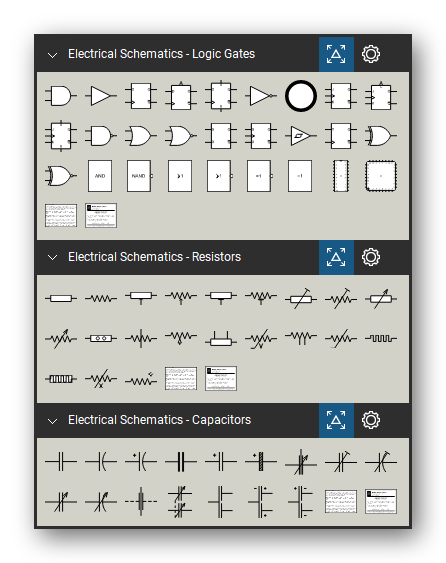Select the curved XNOR gate with bubble
The height and width of the screenshot is (563, 446).
point(61,176)
